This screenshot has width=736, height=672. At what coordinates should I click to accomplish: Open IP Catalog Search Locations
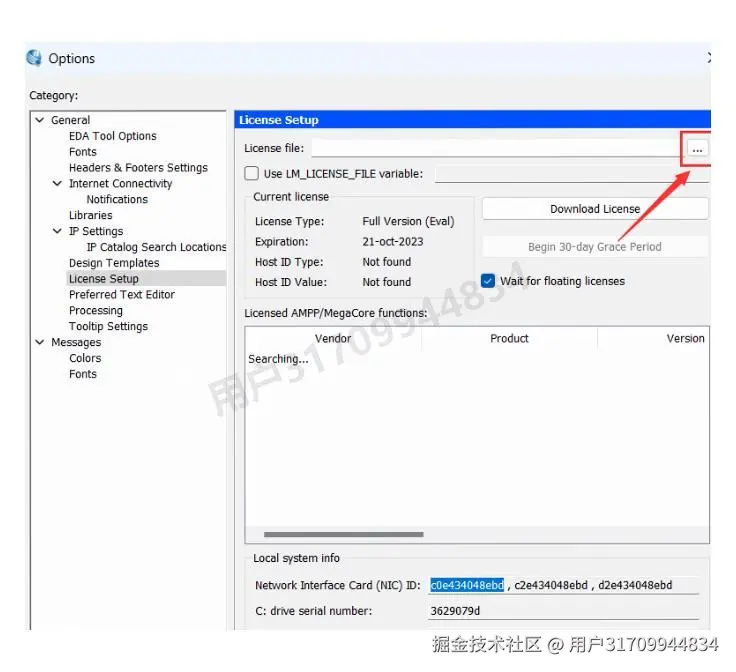[156, 247]
